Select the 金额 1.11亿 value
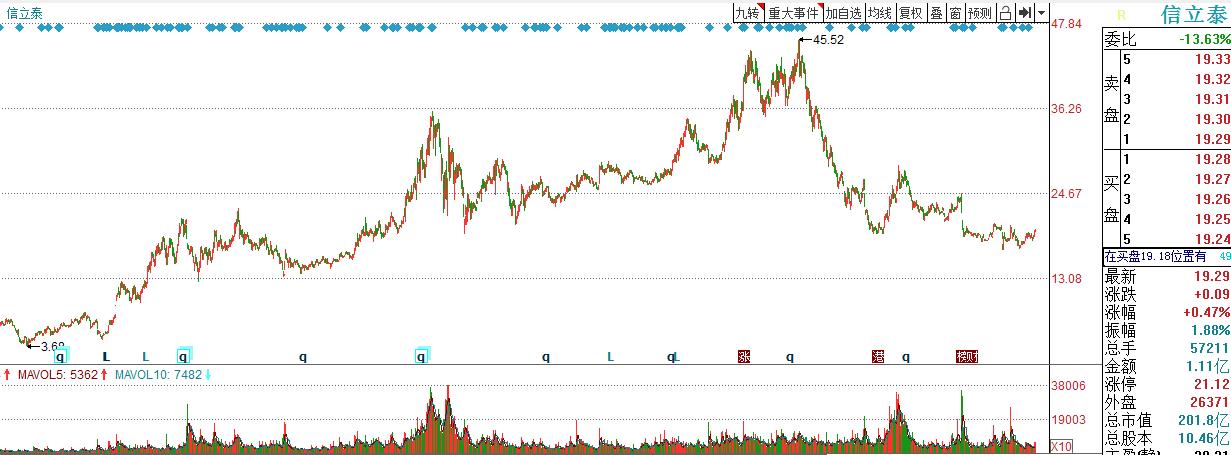Viewport: 1231px width, 455px height. [1209, 366]
